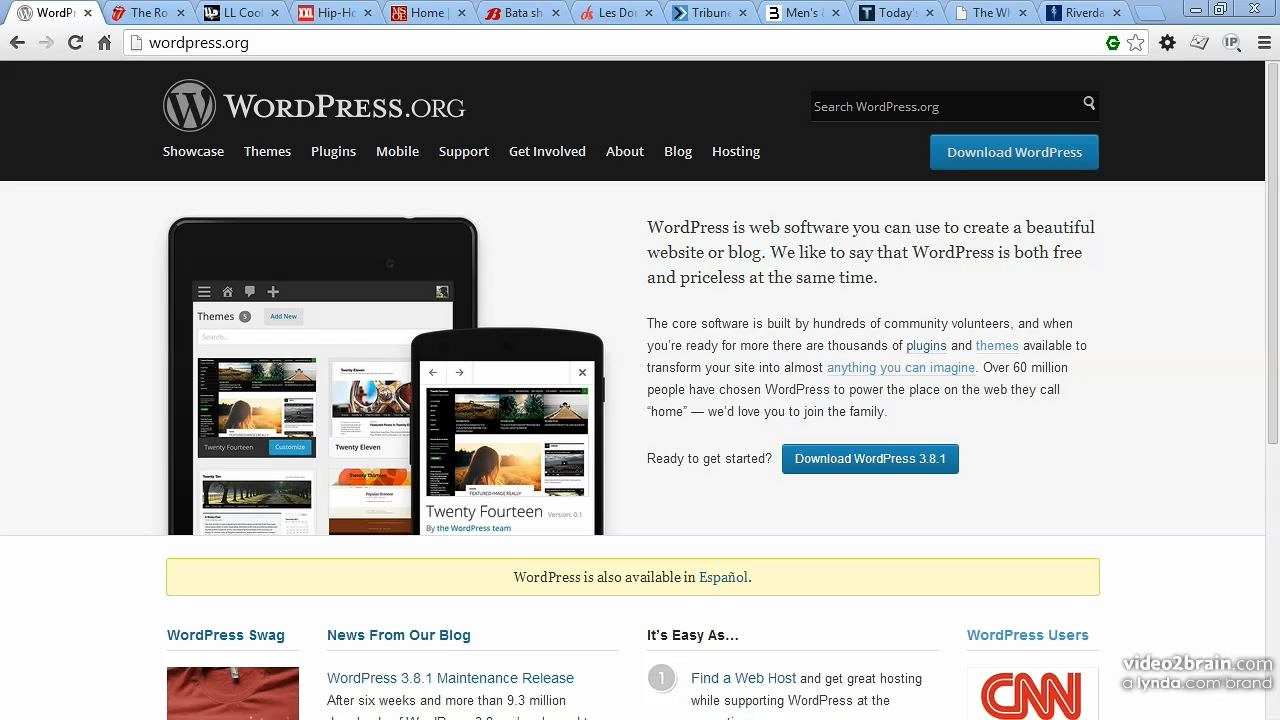Reload the wordpress.org page
The width and height of the screenshot is (1280, 720).
[x=75, y=43]
